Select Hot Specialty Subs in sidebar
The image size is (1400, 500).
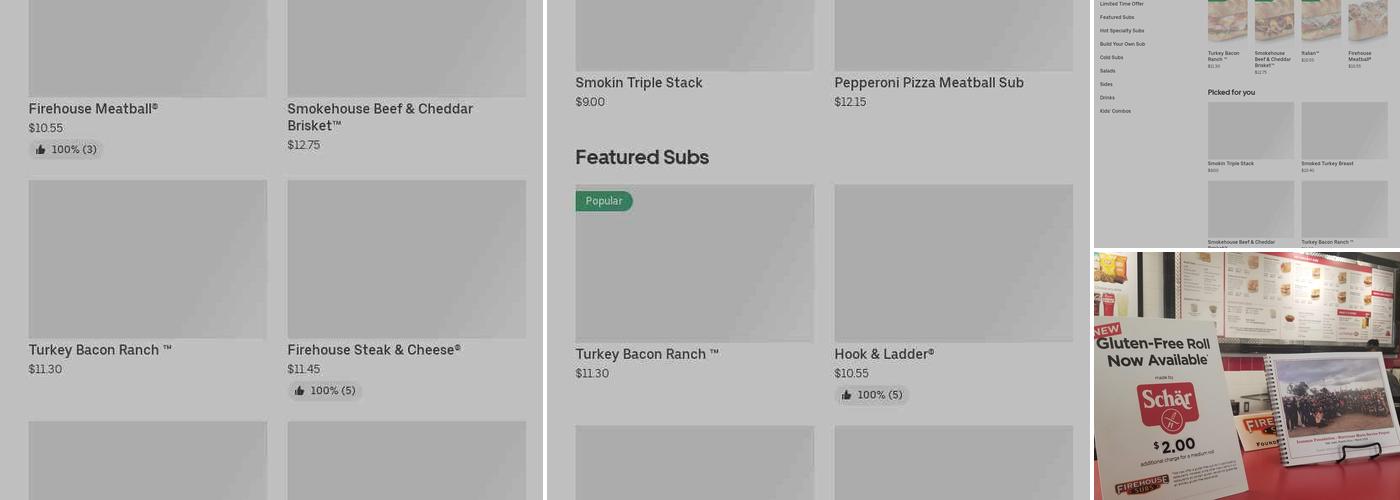1122,31
